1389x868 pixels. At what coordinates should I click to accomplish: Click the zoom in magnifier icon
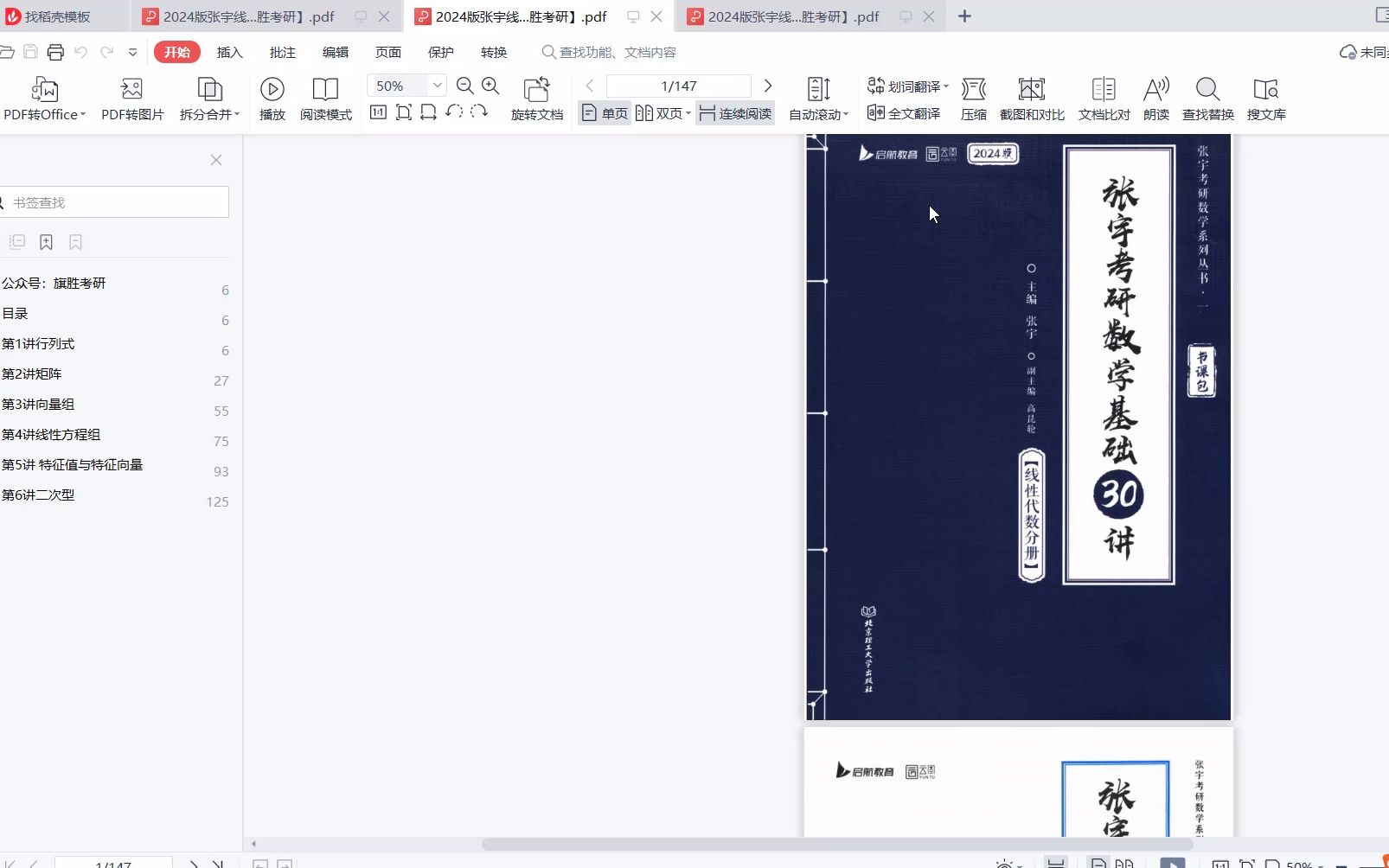tap(490, 86)
